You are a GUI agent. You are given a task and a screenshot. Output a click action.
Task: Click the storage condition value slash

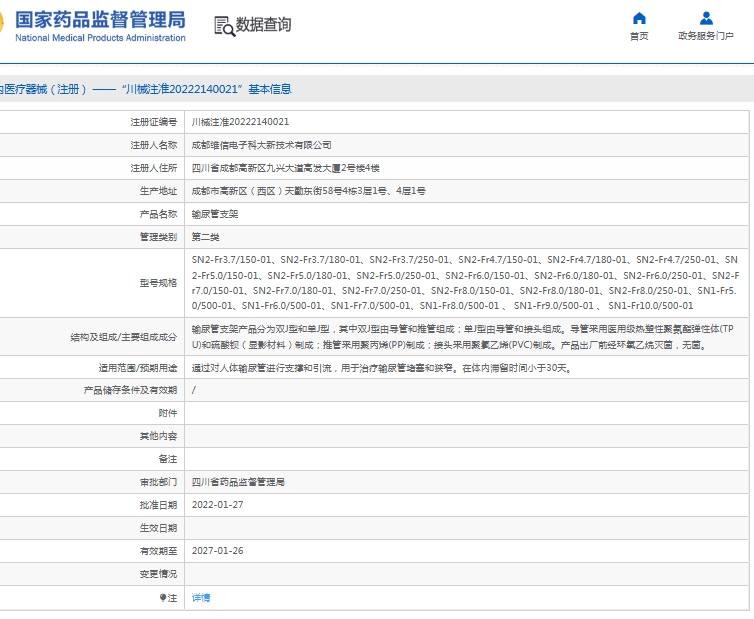194,390
